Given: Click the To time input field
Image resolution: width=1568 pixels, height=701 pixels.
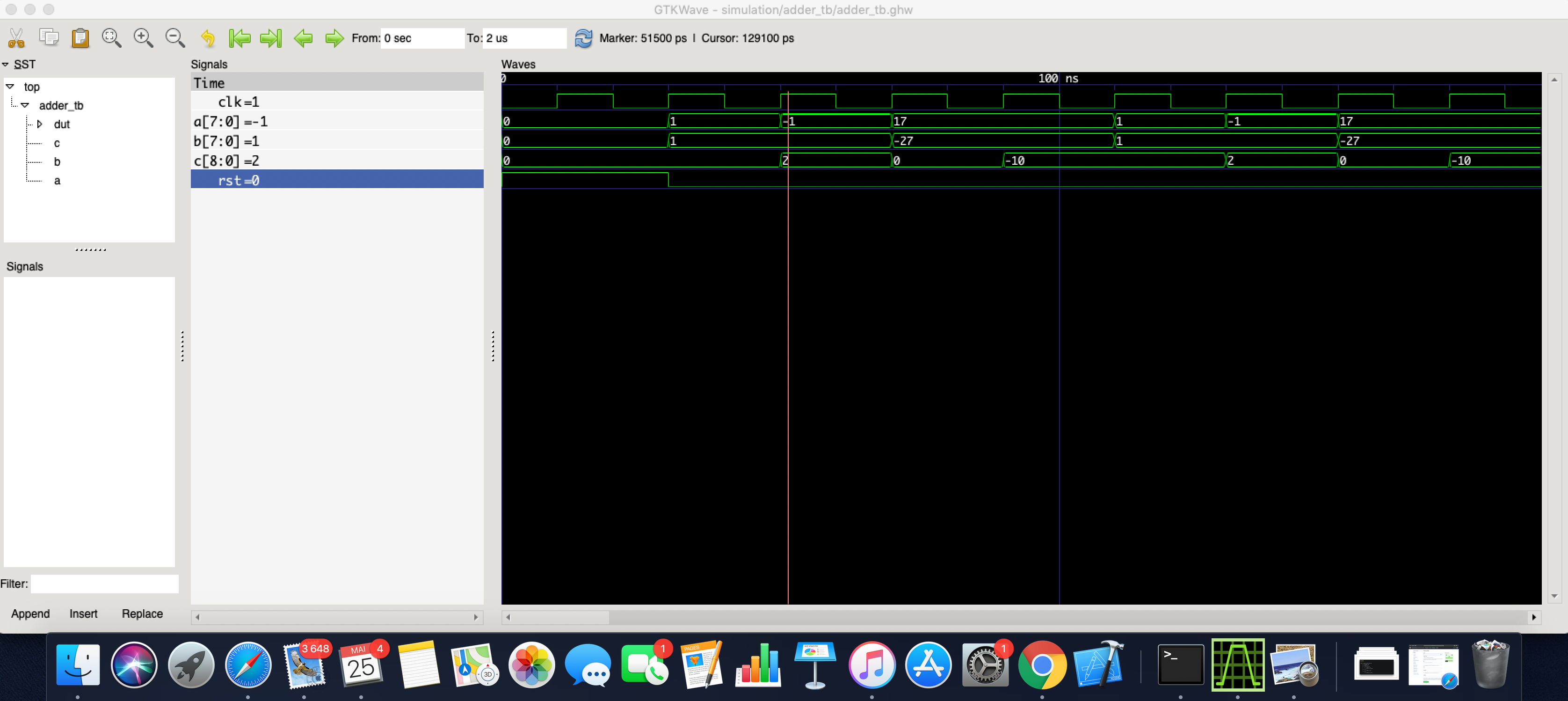Looking at the screenshot, I should pyautogui.click(x=525, y=38).
